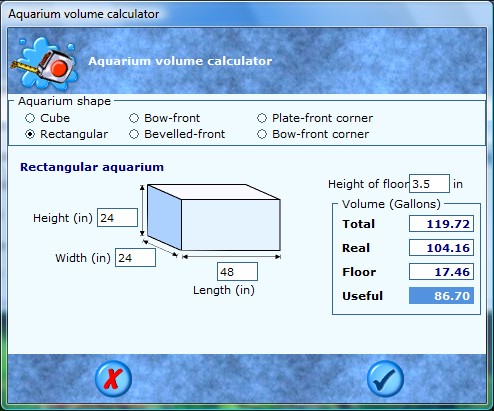This screenshot has width=494, height=411.
Task: Click the 'Height (in)' label
Action: (x=63, y=218)
